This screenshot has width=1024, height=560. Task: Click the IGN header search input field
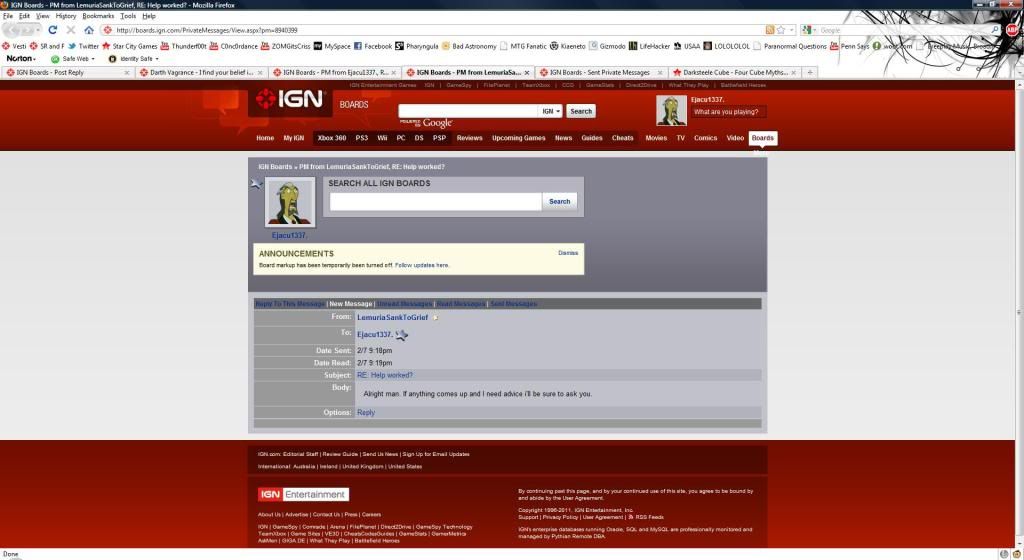coord(468,112)
